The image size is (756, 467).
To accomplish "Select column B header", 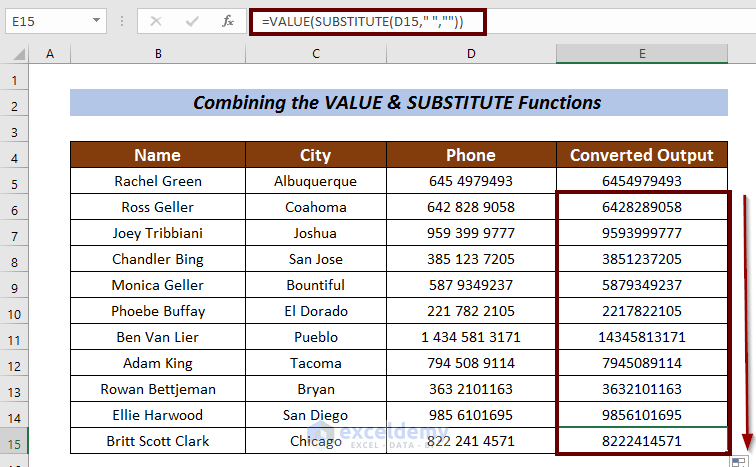I will (158, 54).
